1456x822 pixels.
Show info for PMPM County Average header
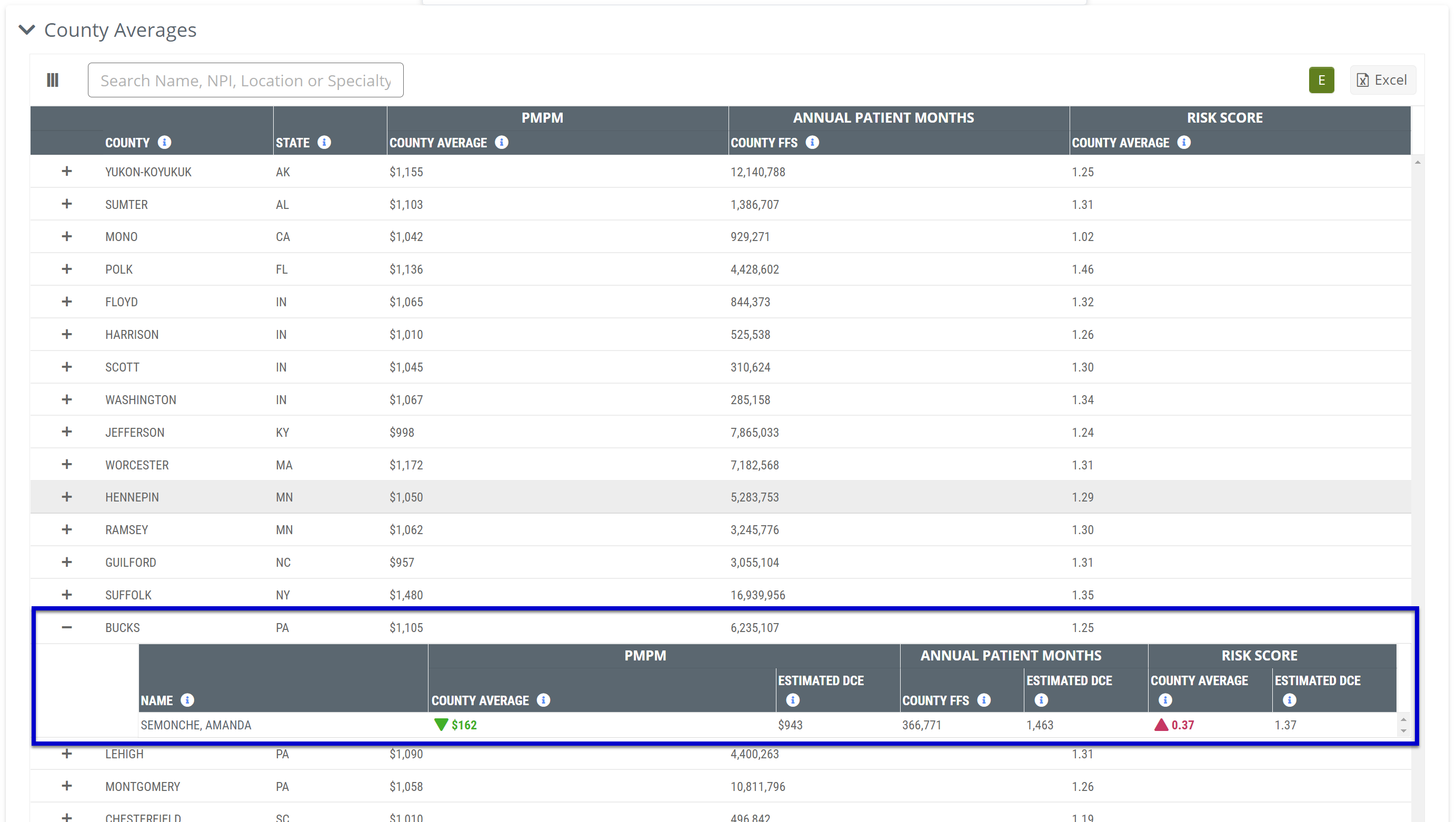point(501,143)
